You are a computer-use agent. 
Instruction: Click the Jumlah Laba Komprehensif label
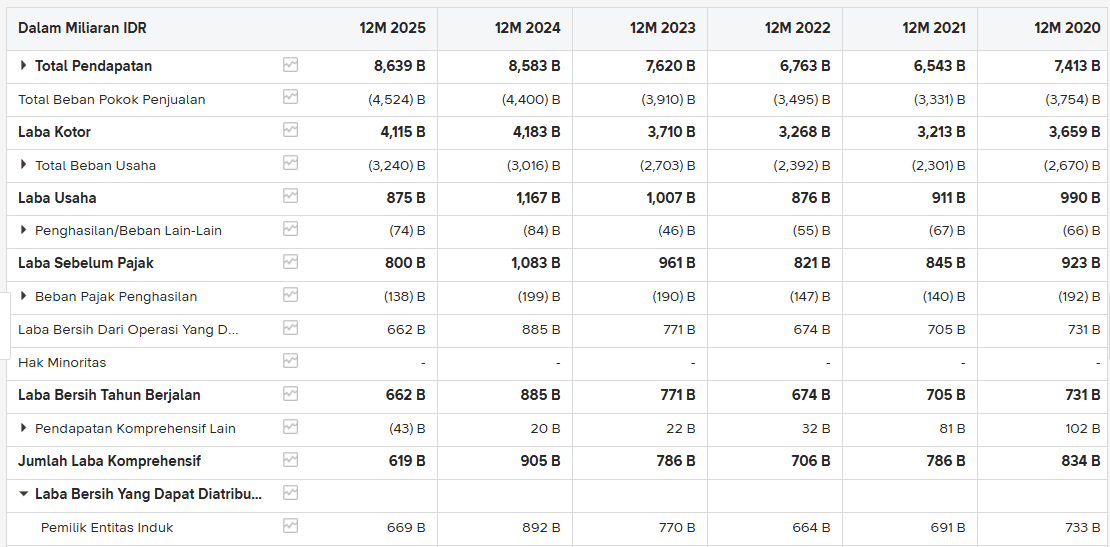(x=109, y=461)
